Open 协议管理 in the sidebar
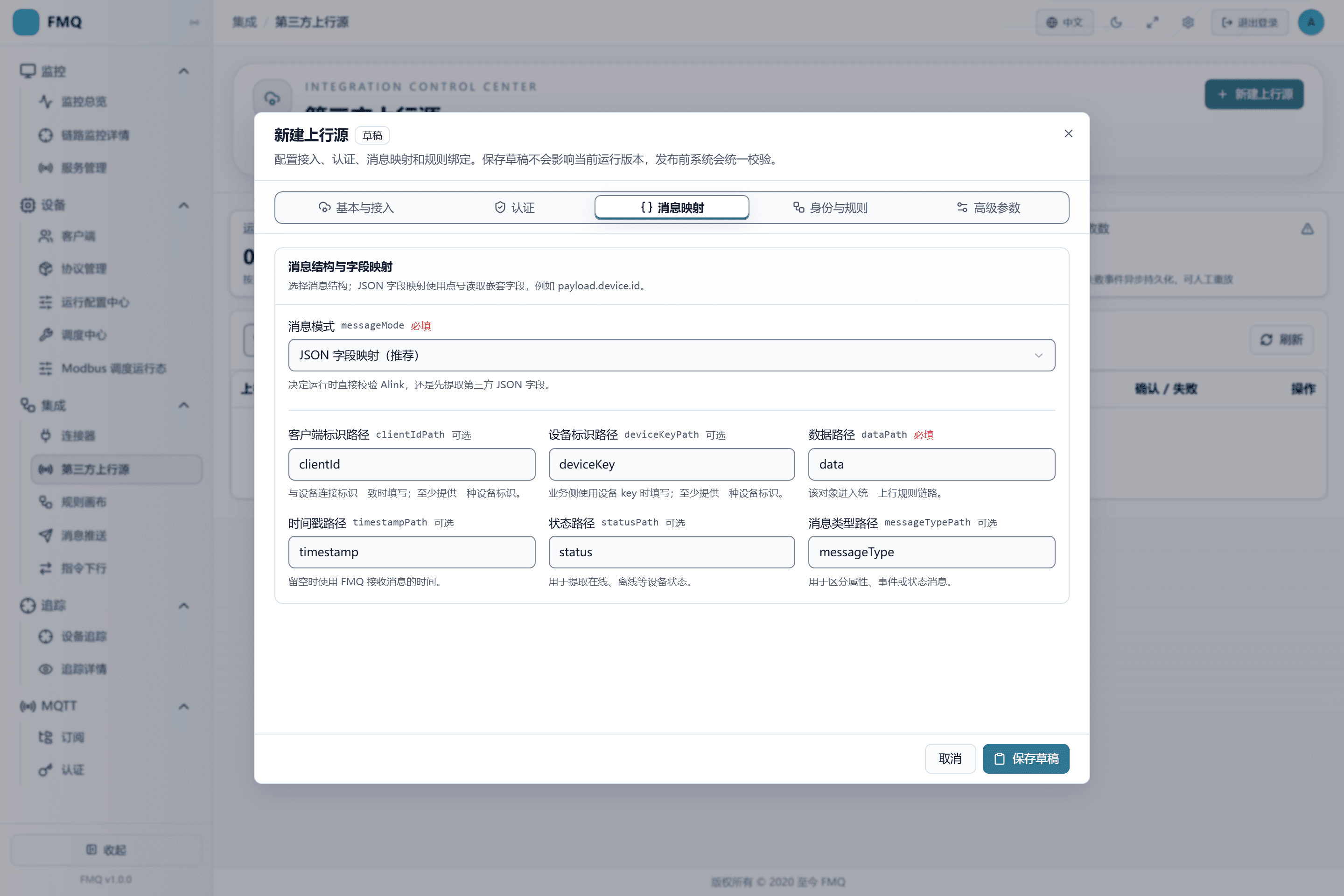1344x896 pixels. click(116, 269)
